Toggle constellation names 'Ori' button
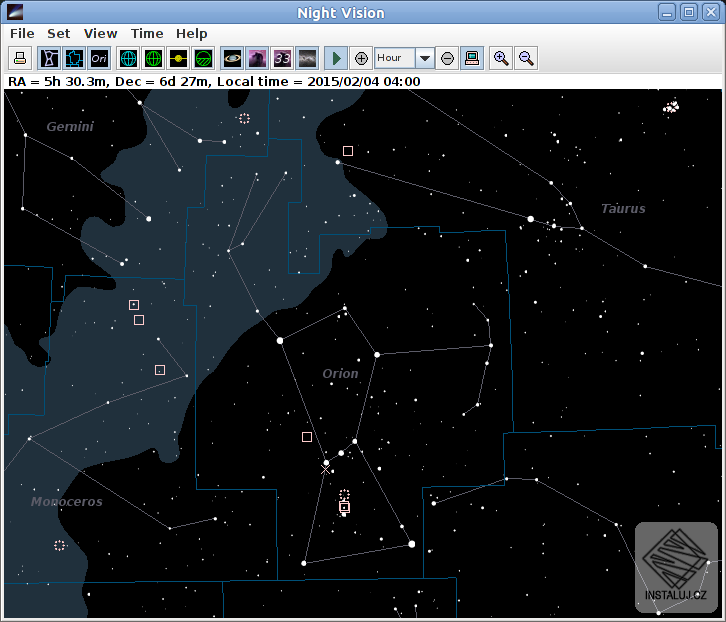Viewport: 726px width, 622px height. (99, 58)
